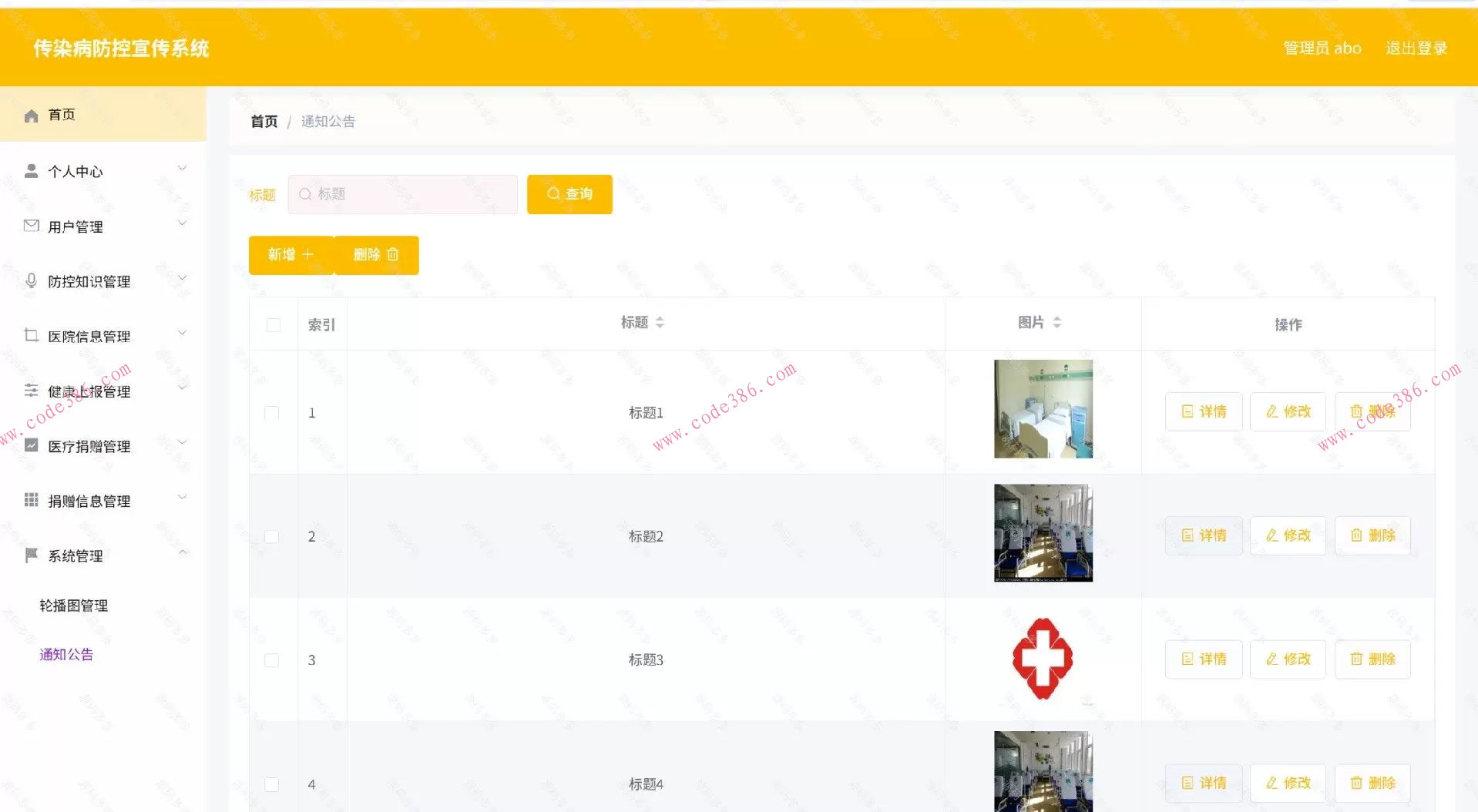Focus the 标题 search input field

coord(403,194)
